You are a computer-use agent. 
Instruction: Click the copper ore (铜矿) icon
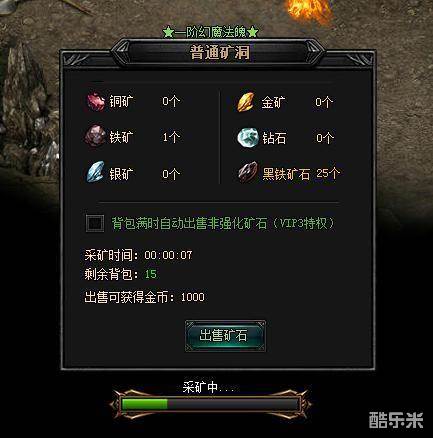pyautogui.click(x=96, y=101)
